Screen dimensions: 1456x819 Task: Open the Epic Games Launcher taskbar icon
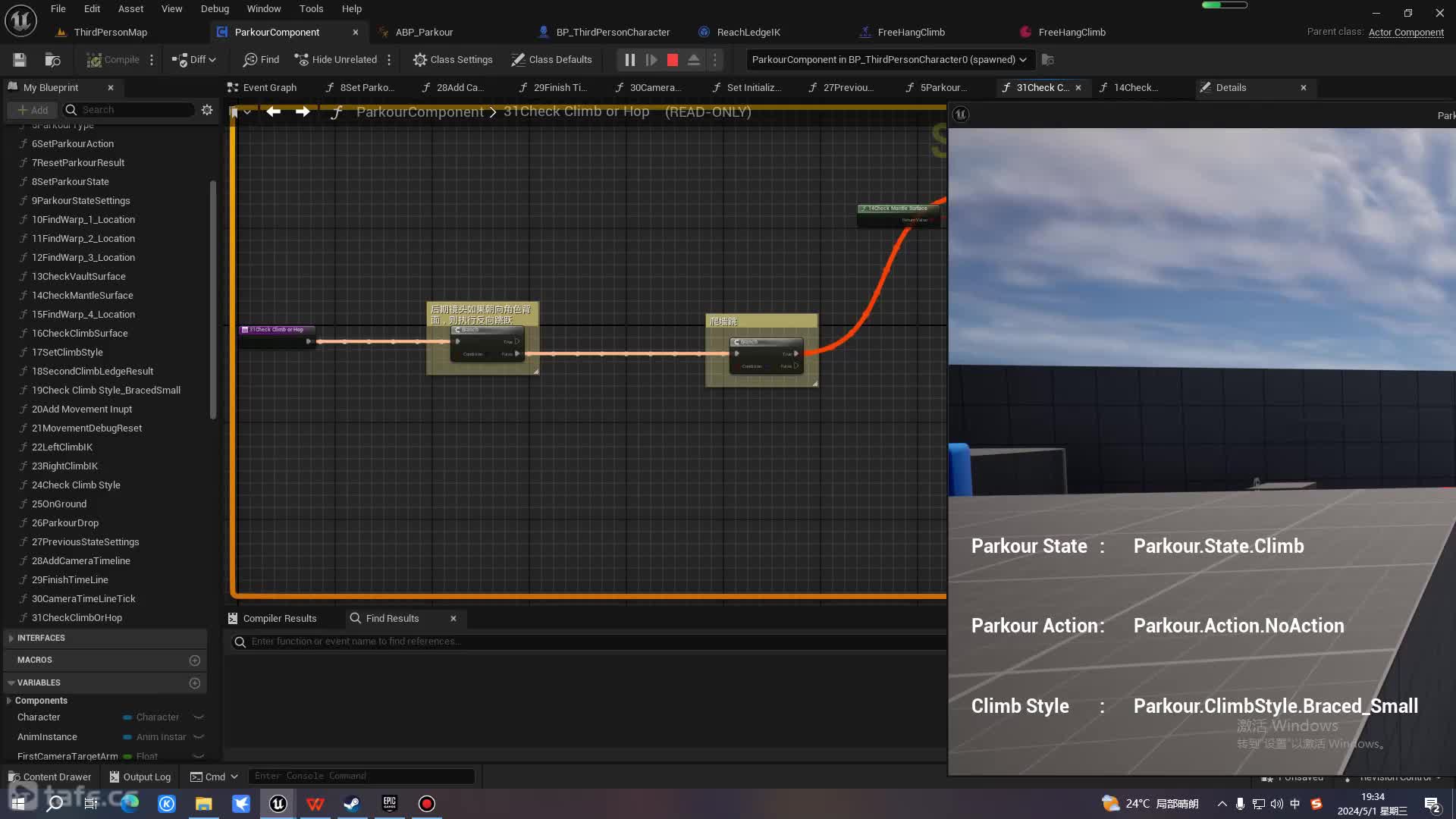390,804
